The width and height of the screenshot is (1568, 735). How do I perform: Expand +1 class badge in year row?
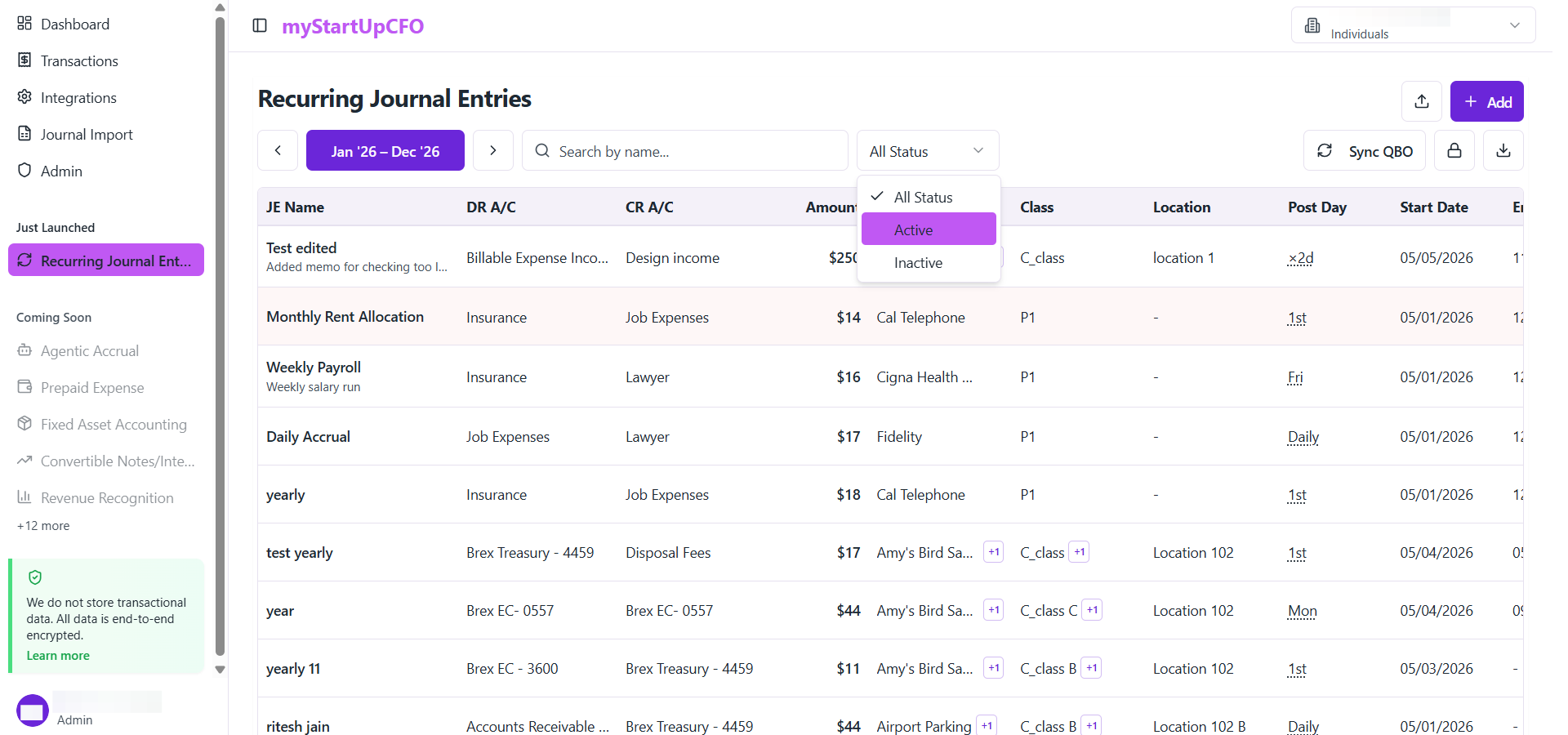pyautogui.click(x=1092, y=610)
